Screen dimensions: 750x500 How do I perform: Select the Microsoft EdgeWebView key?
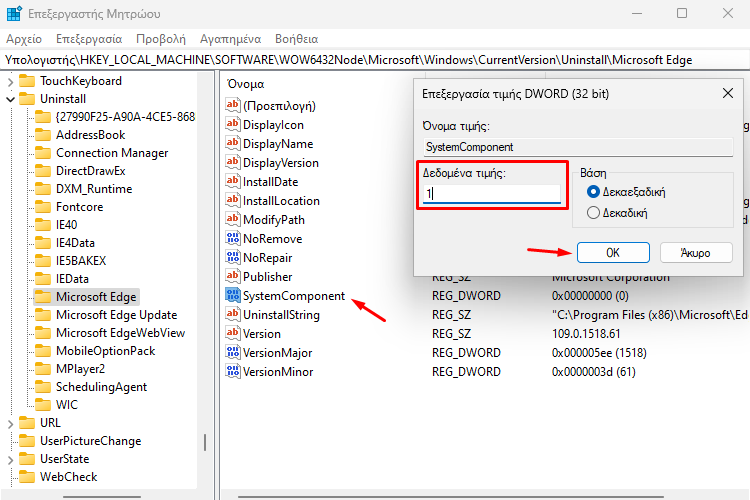(x=121, y=333)
